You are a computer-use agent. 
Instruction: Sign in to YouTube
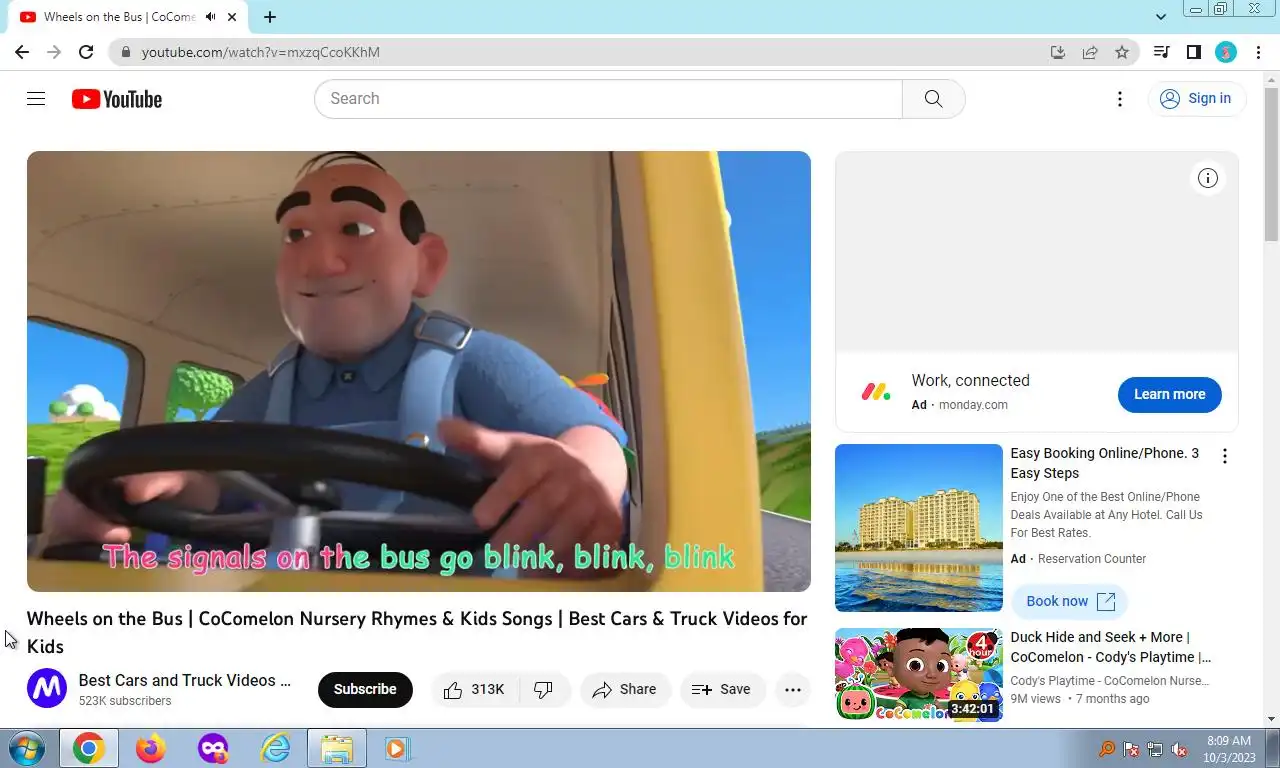tap(1196, 98)
